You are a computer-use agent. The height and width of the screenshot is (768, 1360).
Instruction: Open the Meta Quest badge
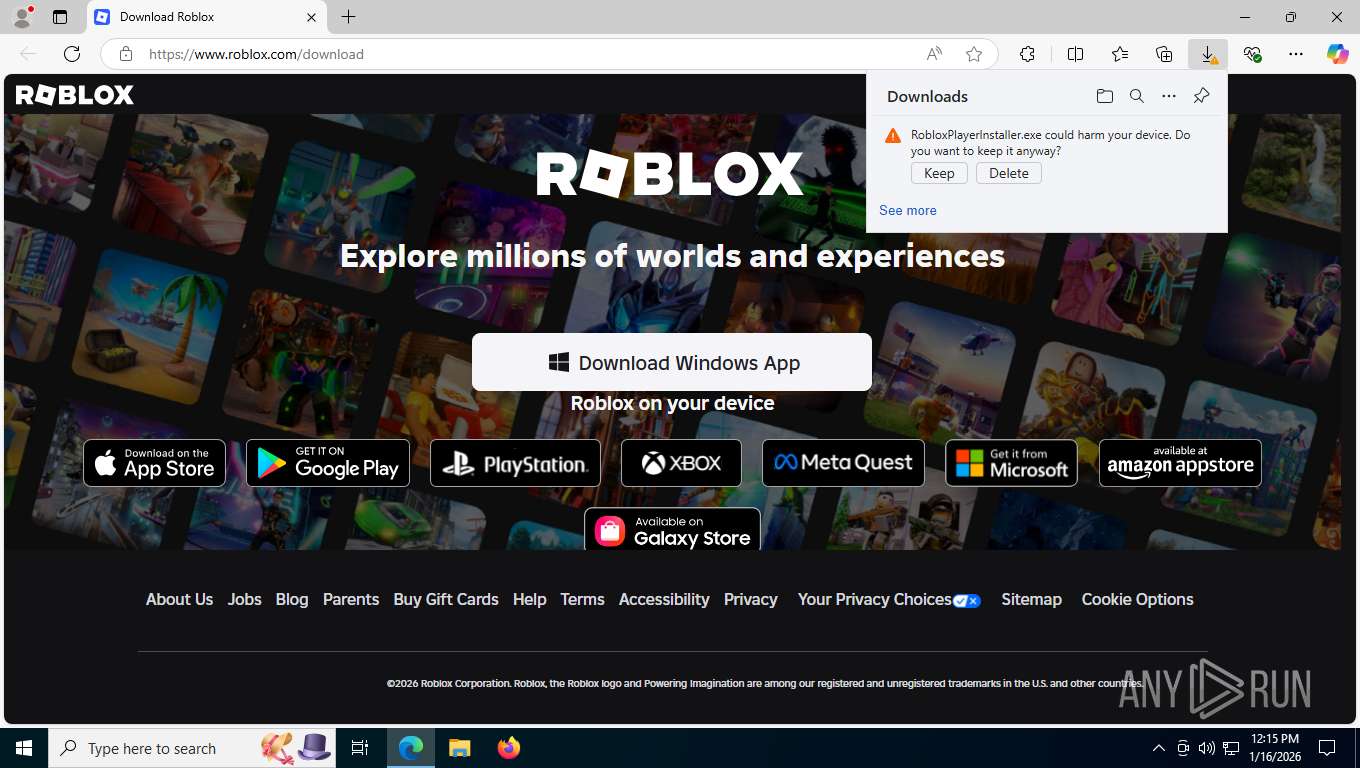pos(843,463)
